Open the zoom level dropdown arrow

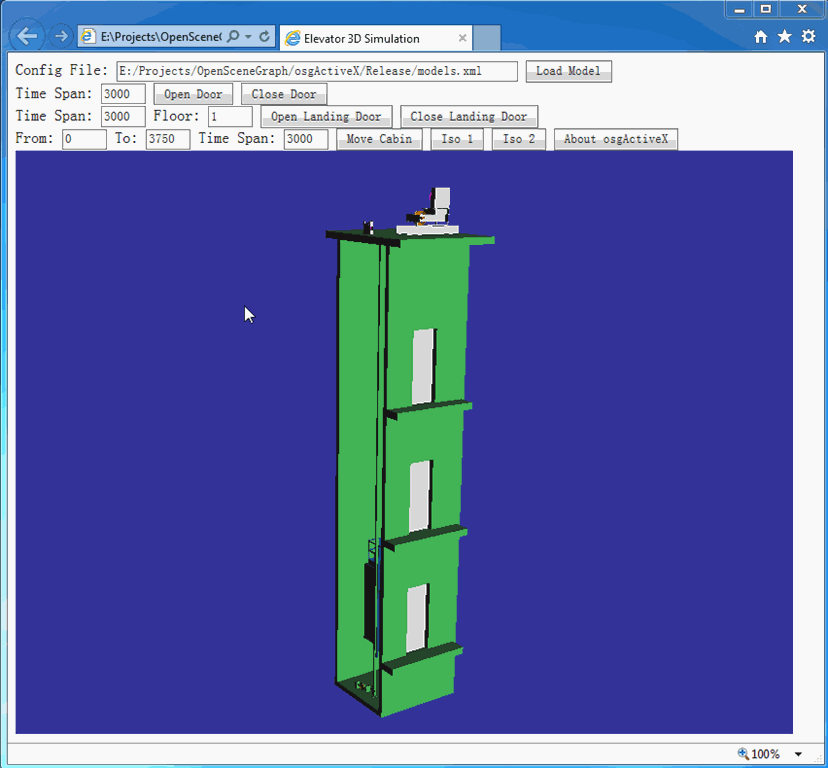coord(798,754)
